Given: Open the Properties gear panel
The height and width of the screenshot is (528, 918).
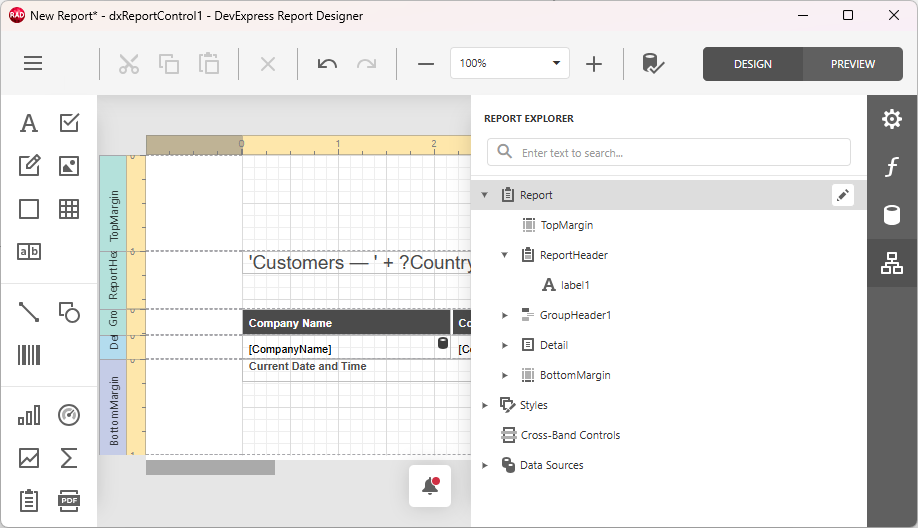Looking at the screenshot, I should tap(892, 119).
